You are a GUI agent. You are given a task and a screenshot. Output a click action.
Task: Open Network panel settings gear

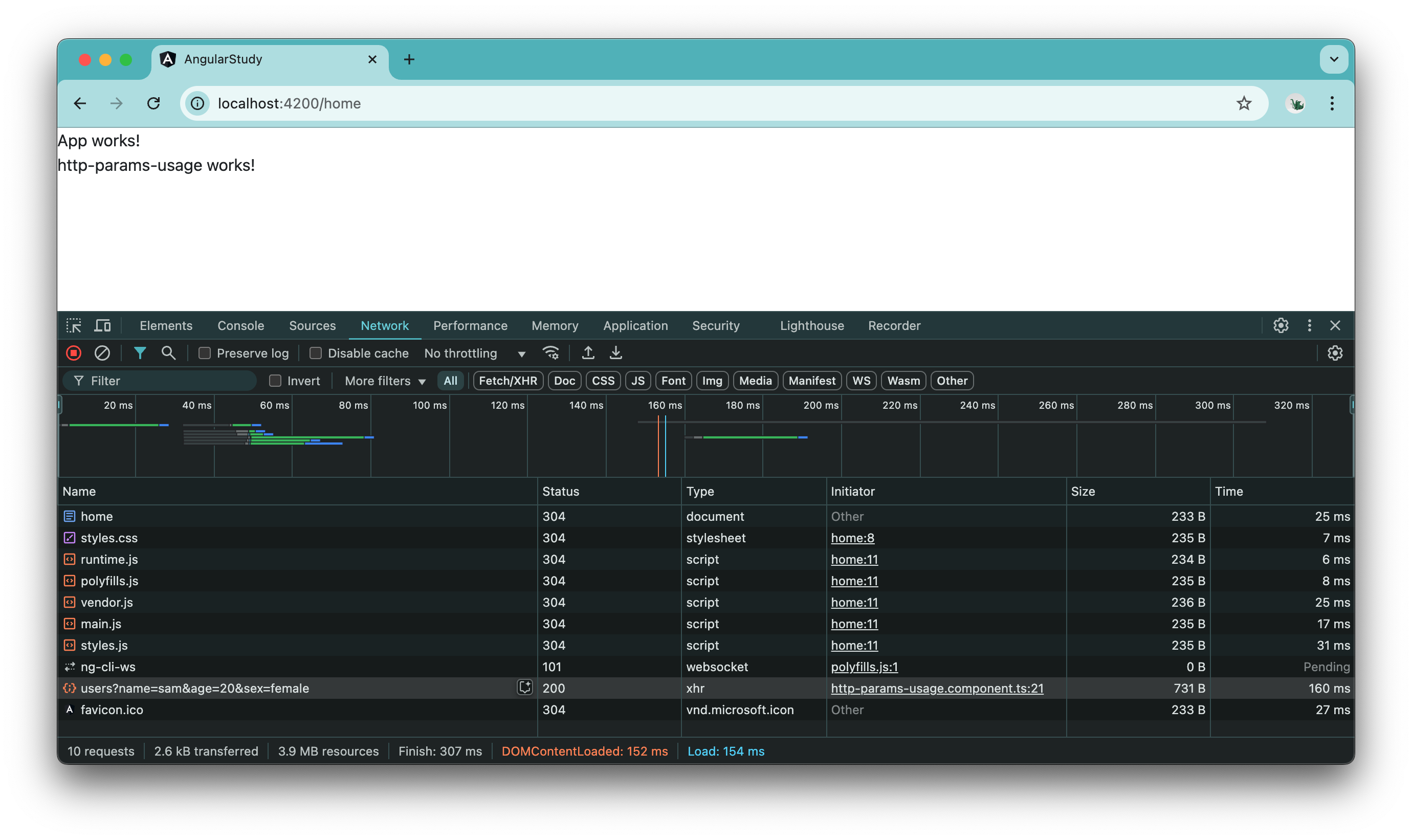tap(1335, 353)
